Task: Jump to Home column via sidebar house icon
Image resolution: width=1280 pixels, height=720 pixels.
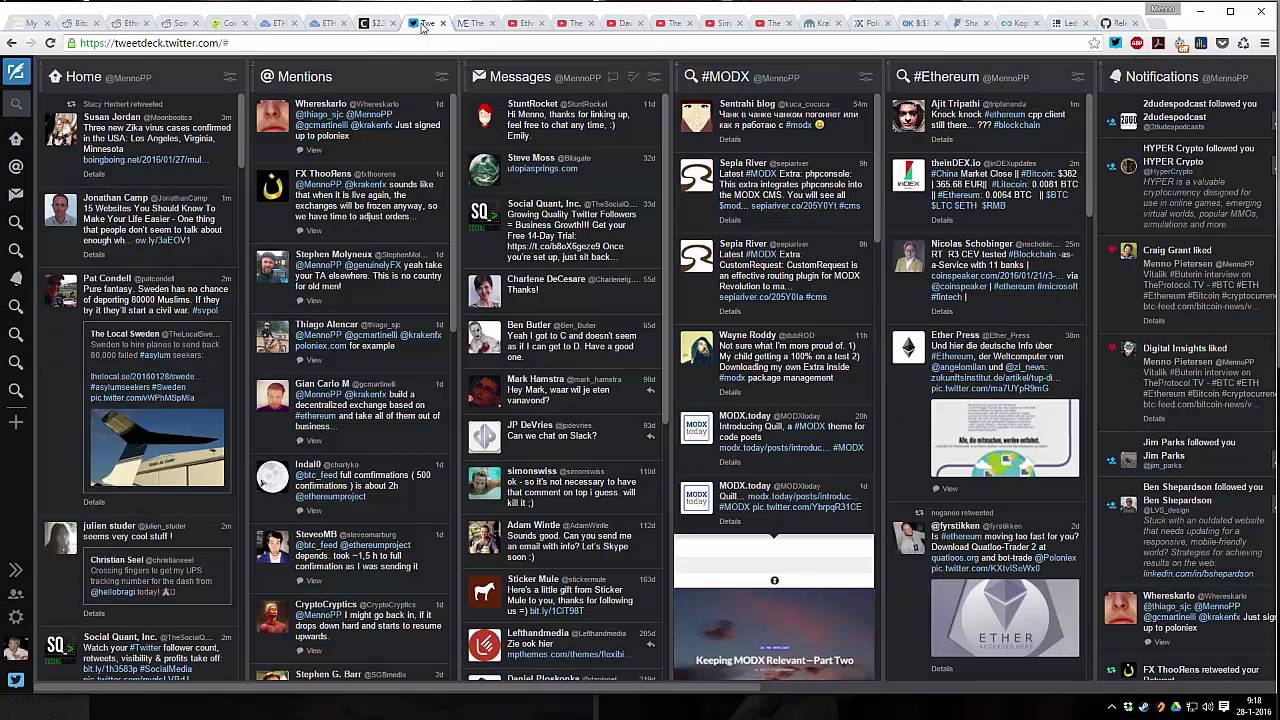Action: click(x=15, y=139)
